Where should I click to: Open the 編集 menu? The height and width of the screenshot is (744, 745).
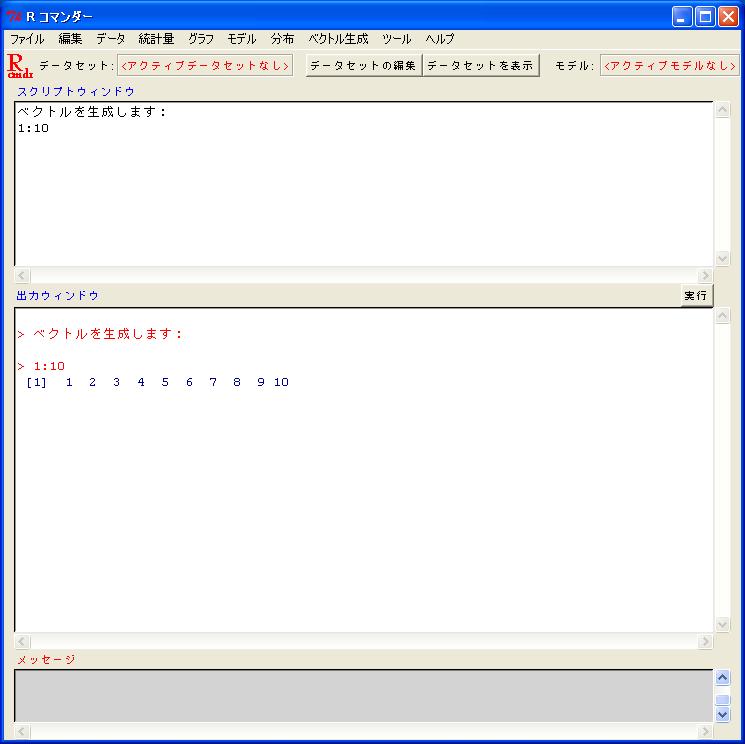(70, 39)
